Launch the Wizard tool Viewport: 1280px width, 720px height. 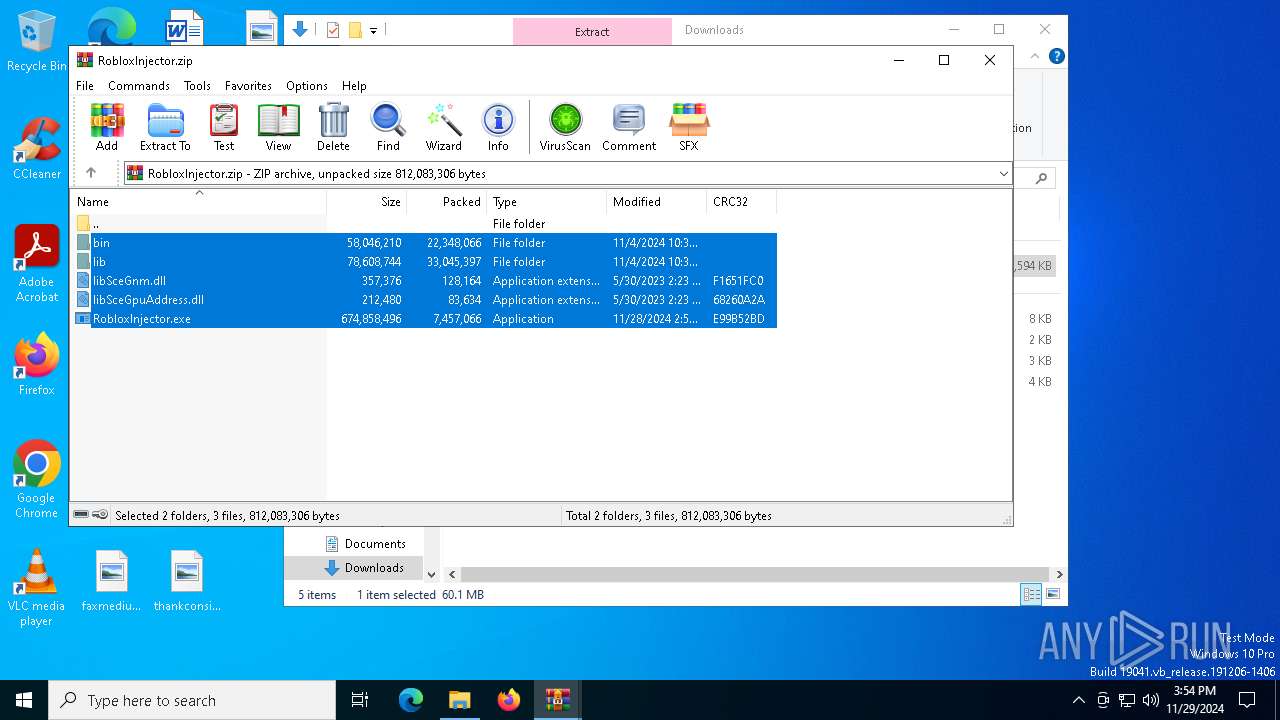click(443, 127)
